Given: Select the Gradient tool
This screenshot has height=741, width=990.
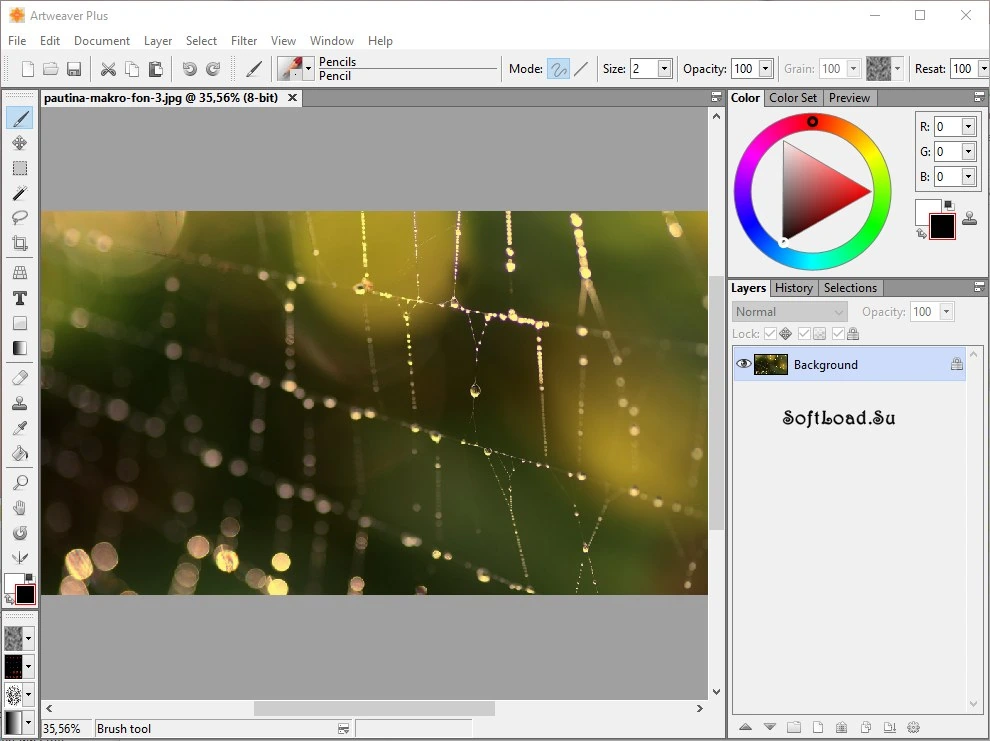Looking at the screenshot, I should click(x=20, y=348).
